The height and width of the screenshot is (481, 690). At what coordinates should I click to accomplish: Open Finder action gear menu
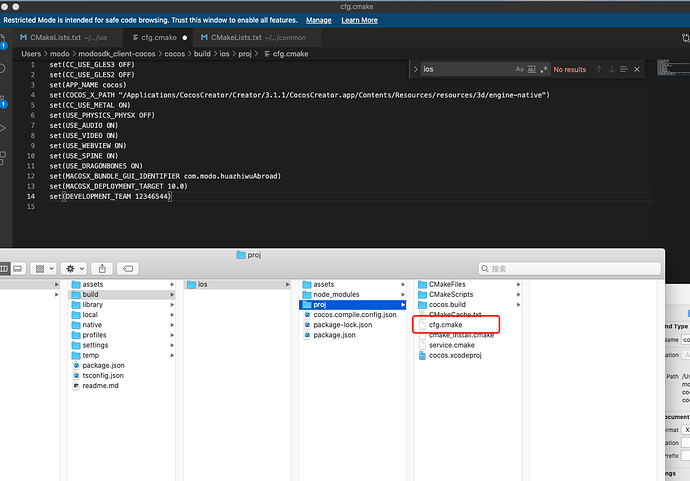click(x=74, y=268)
